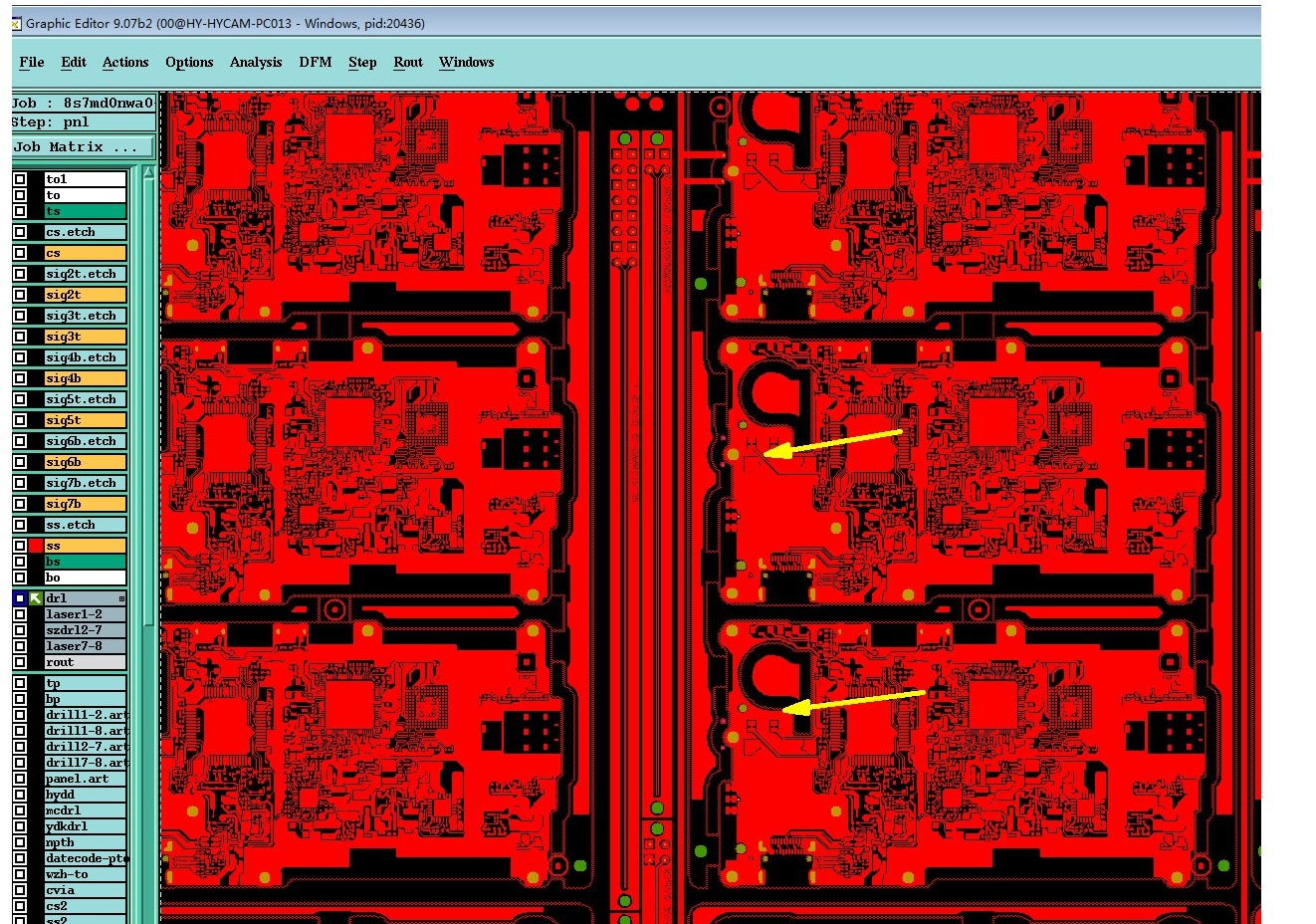Open the Analysis menu
1316x924 pixels.
tap(256, 62)
